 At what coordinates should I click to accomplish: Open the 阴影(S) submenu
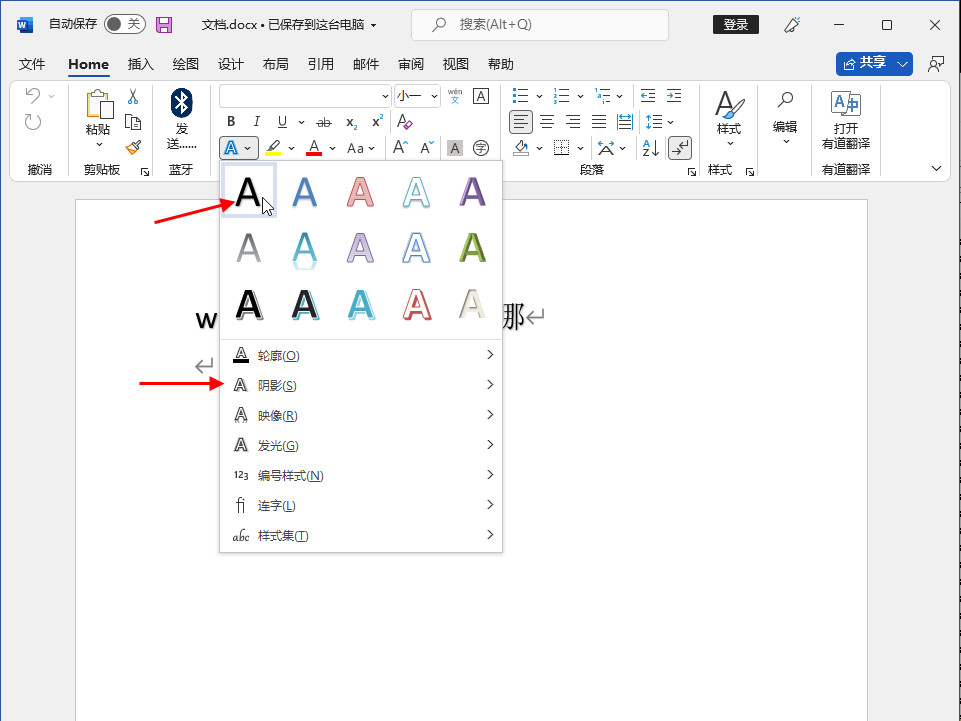(x=361, y=385)
